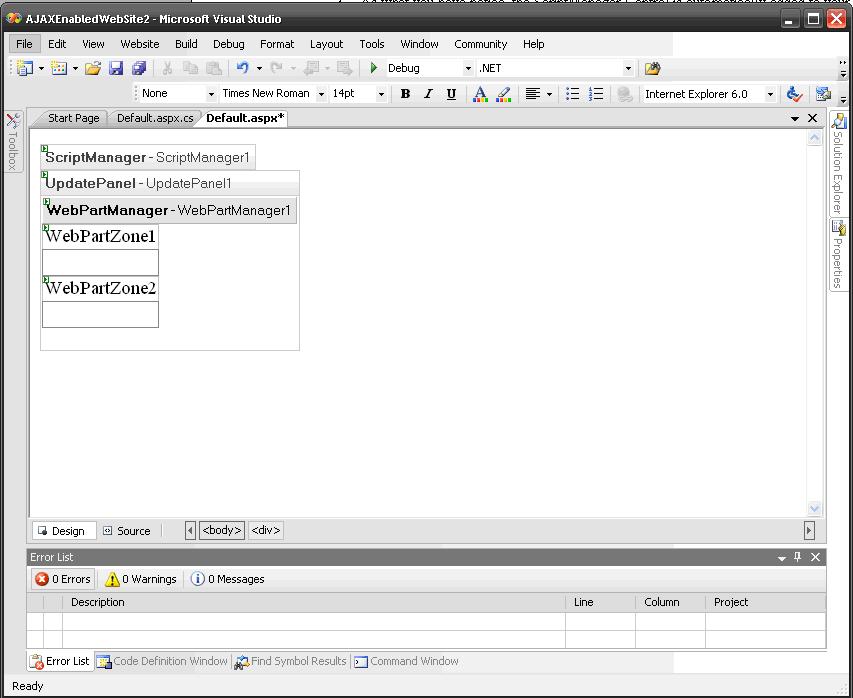Open the WebPartZone1 smart tag arrow
Viewport: 853px width, 698px height.
(x=46, y=227)
